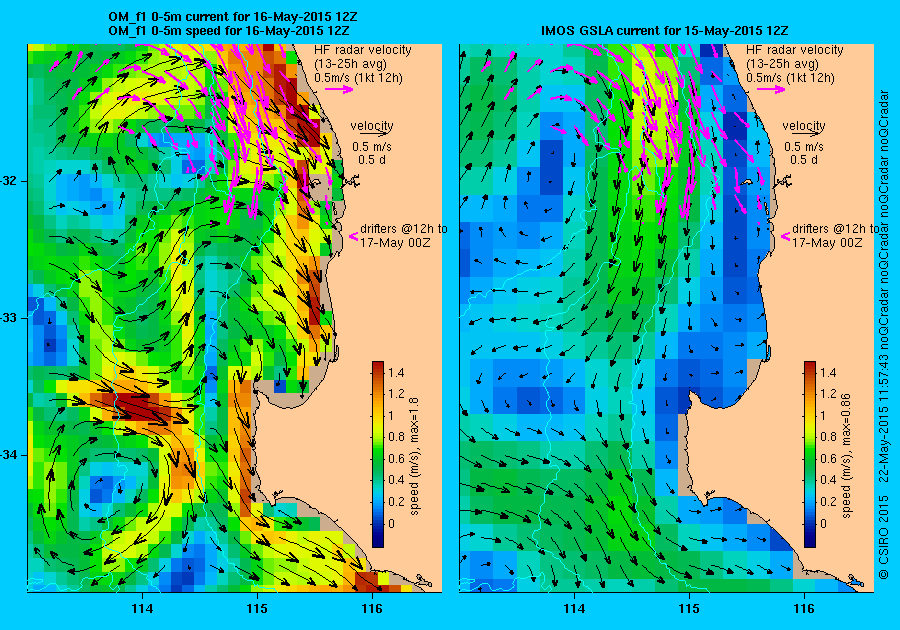This screenshot has width=900, height=630.
Task: Click the black velocity arrow in OM_f1 legend
Action: tap(376, 133)
